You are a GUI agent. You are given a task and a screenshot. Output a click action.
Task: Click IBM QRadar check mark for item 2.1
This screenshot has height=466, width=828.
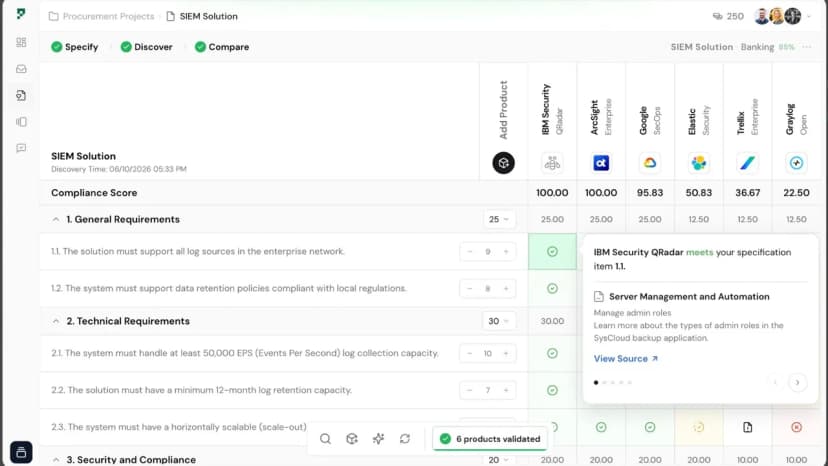[x=552, y=353]
